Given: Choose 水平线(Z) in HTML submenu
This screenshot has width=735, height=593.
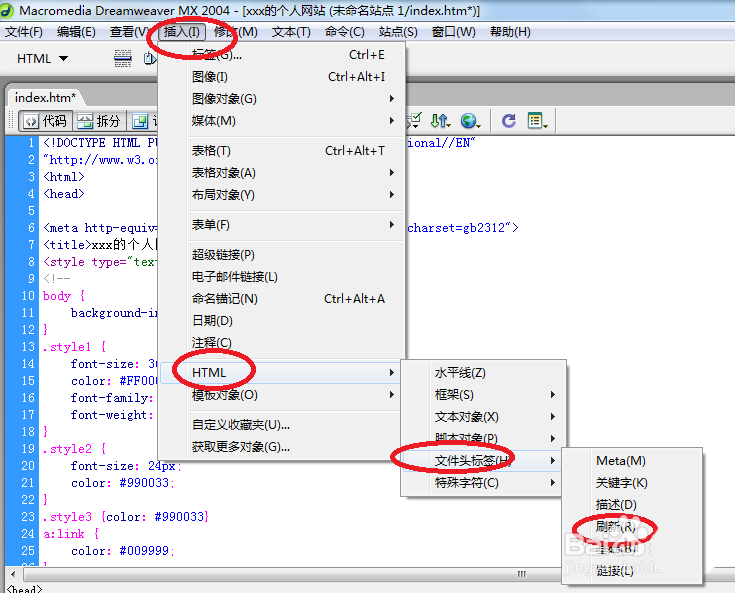Looking at the screenshot, I should tap(483, 373).
